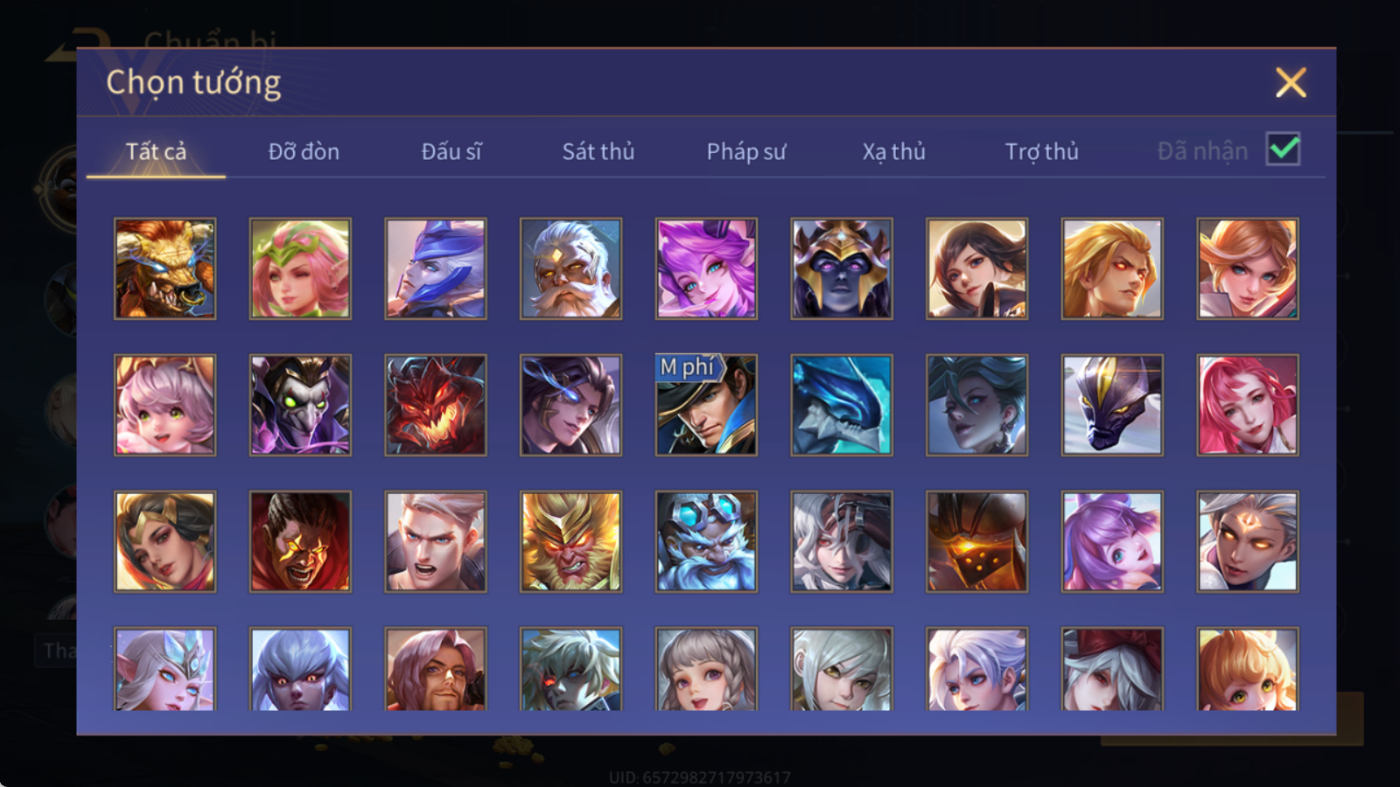
Task: Click the "Tất cả" tab
Action: coord(156,152)
